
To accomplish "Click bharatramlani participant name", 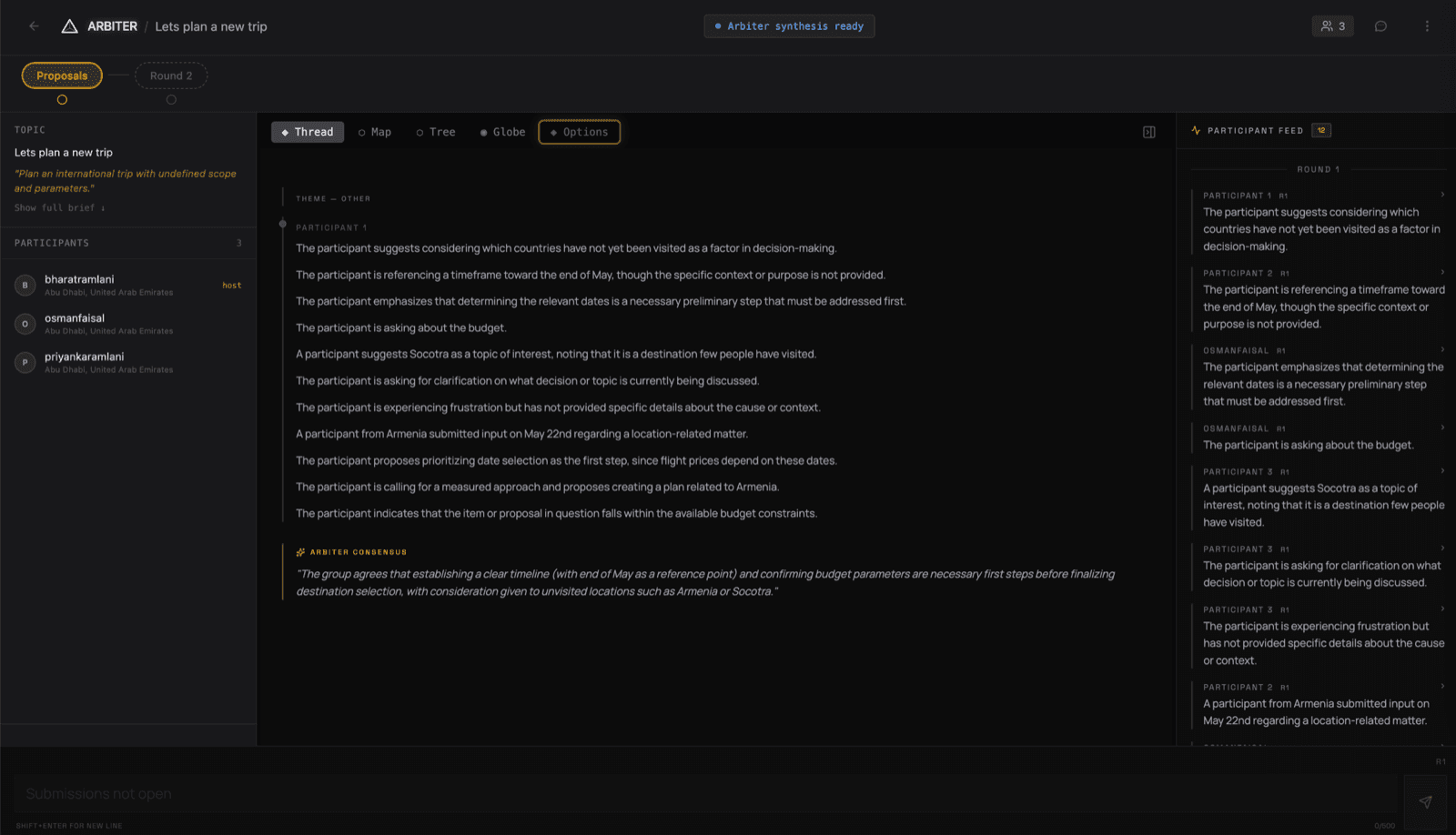I will (x=79, y=279).
